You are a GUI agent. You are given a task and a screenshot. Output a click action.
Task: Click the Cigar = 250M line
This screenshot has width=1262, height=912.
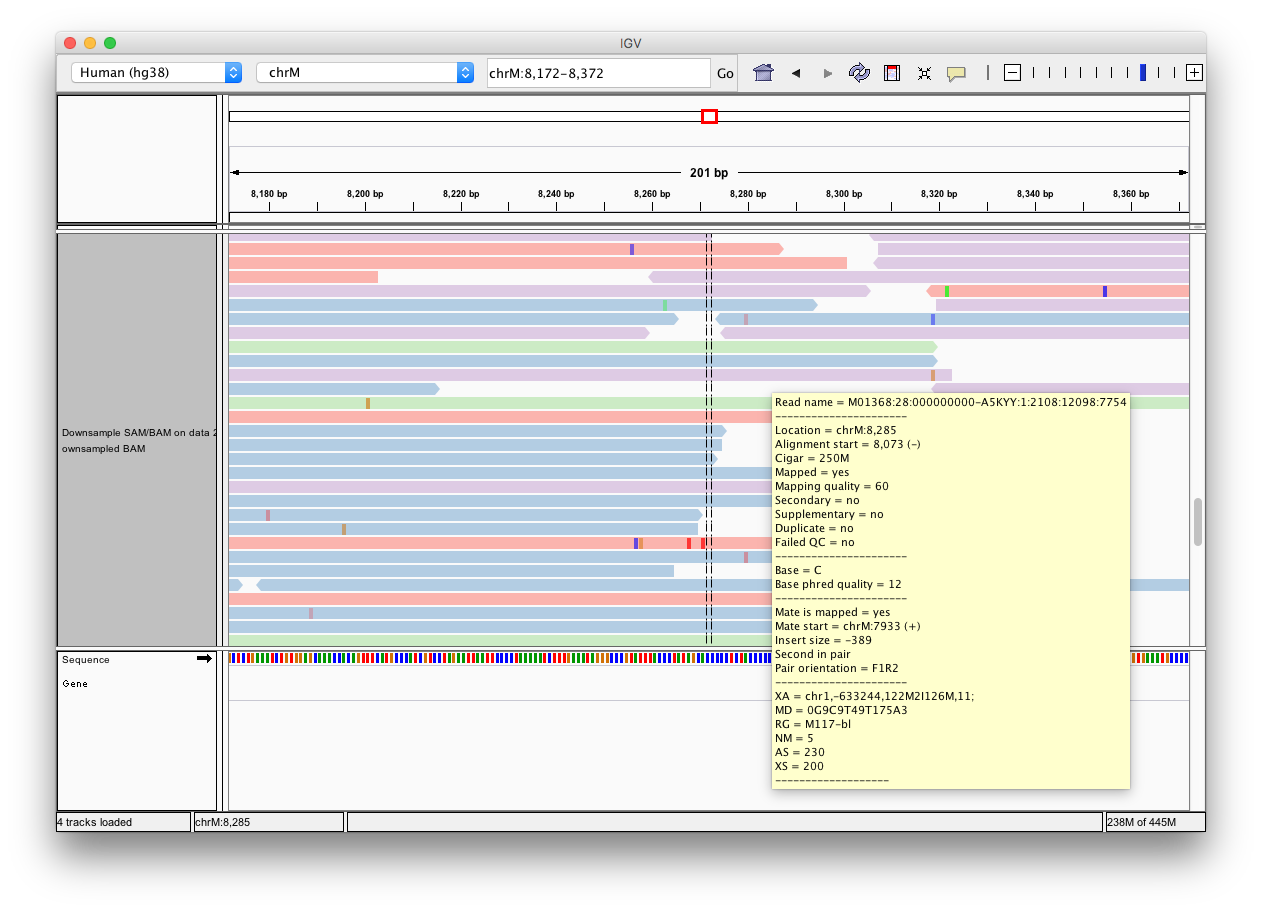tap(810, 458)
